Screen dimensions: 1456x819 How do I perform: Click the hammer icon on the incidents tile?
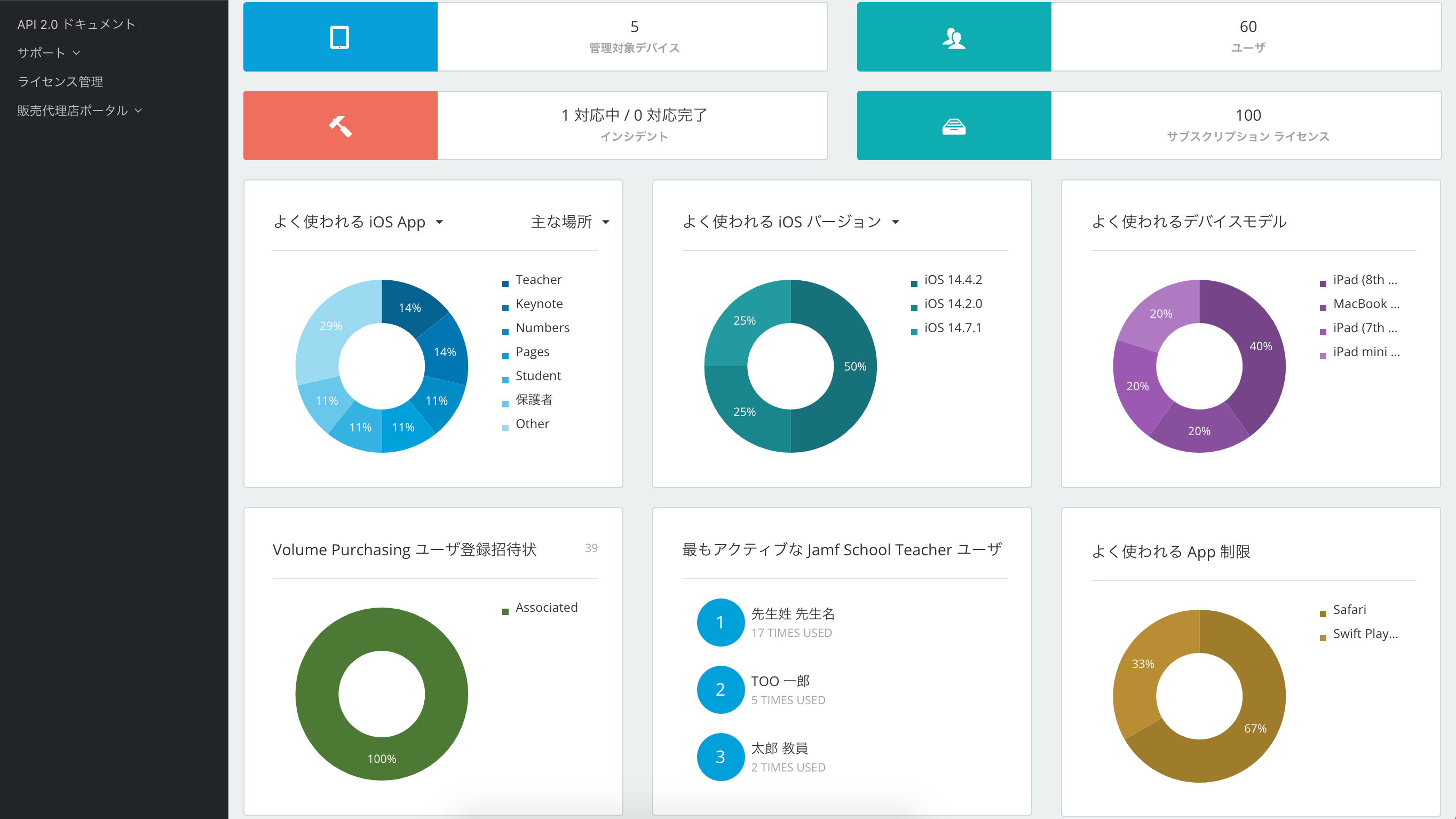[339, 125]
